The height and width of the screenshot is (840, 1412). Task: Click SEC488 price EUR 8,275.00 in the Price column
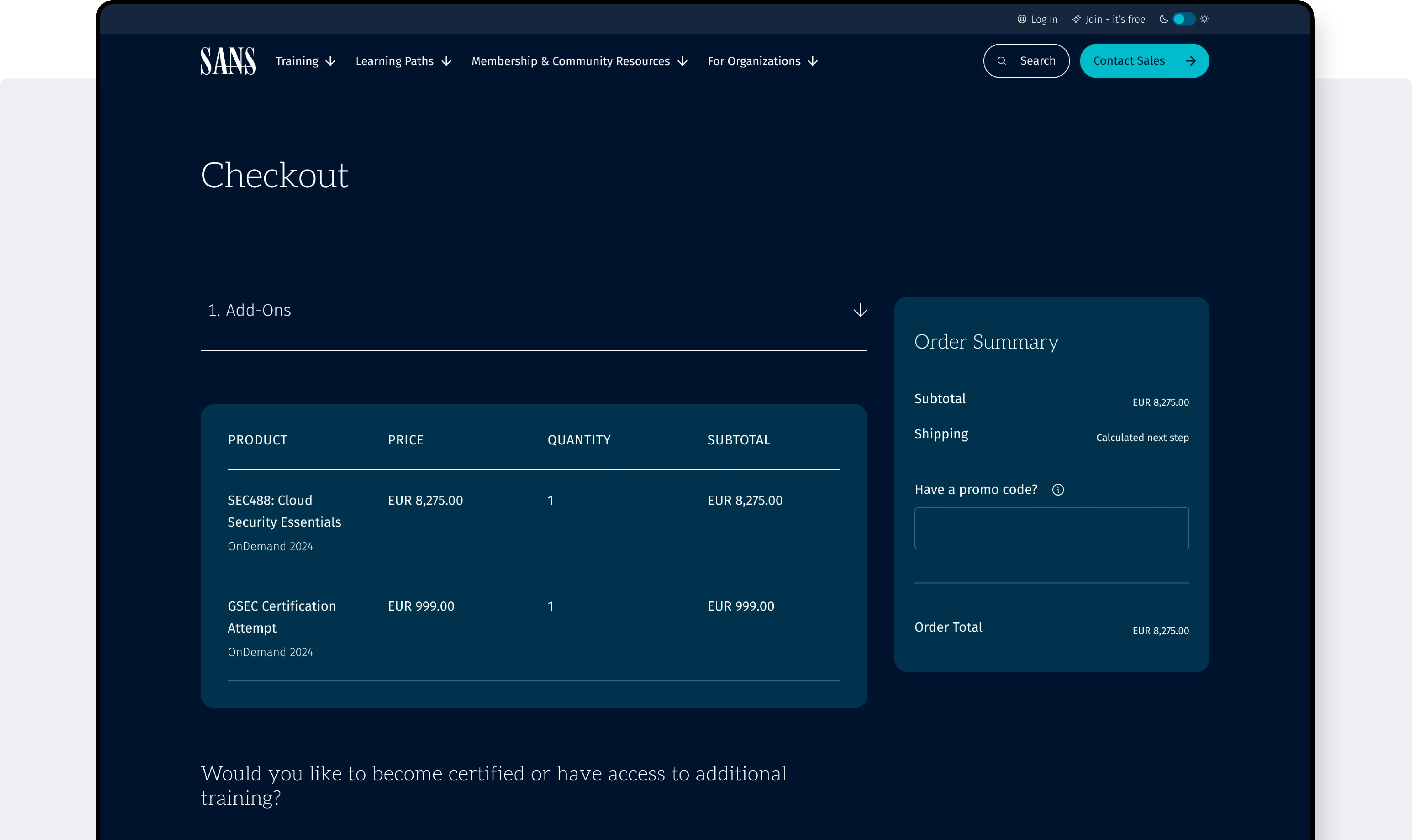[425, 500]
